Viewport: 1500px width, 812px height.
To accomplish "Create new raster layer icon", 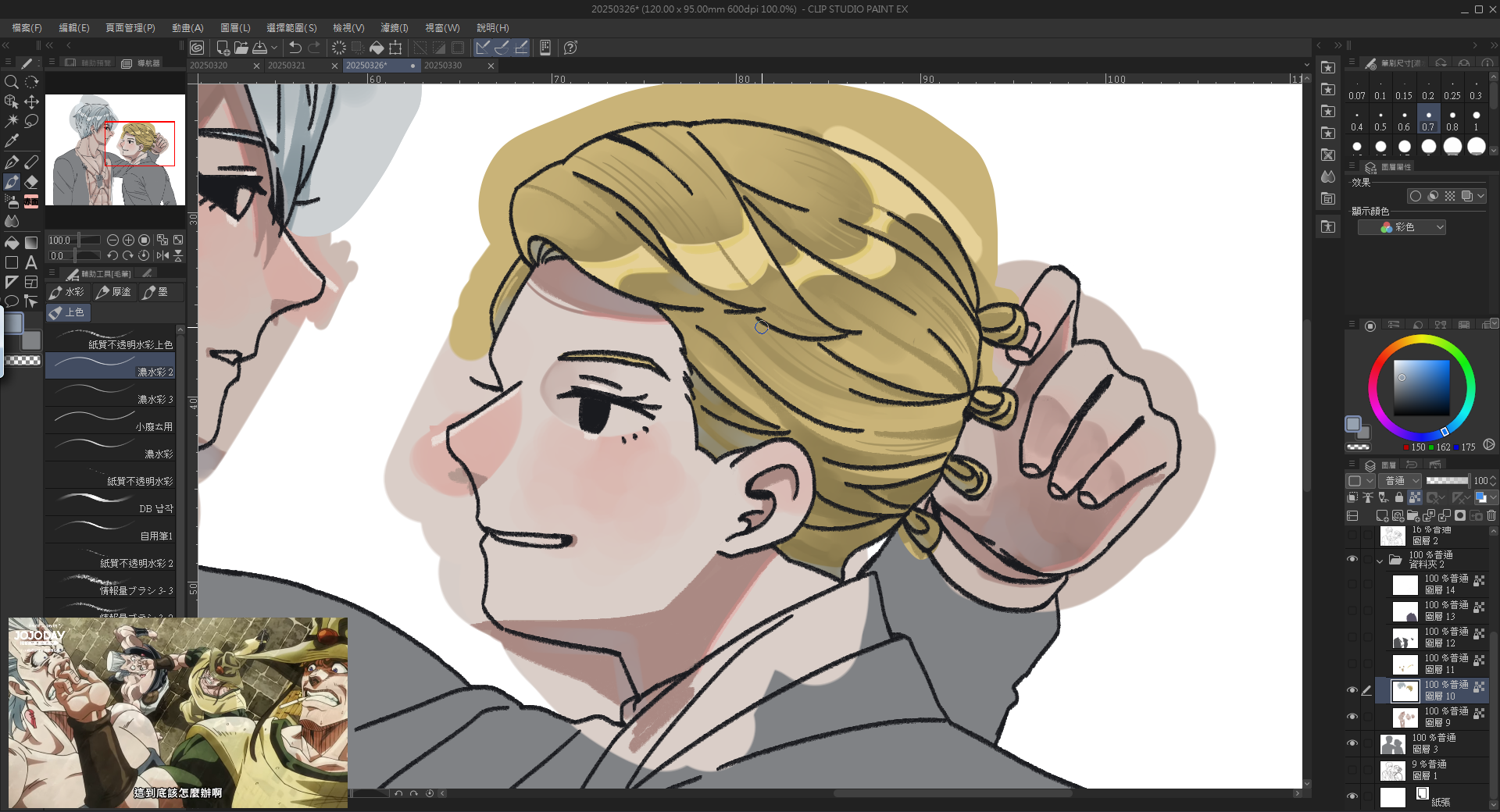I will pyautogui.click(x=1382, y=515).
